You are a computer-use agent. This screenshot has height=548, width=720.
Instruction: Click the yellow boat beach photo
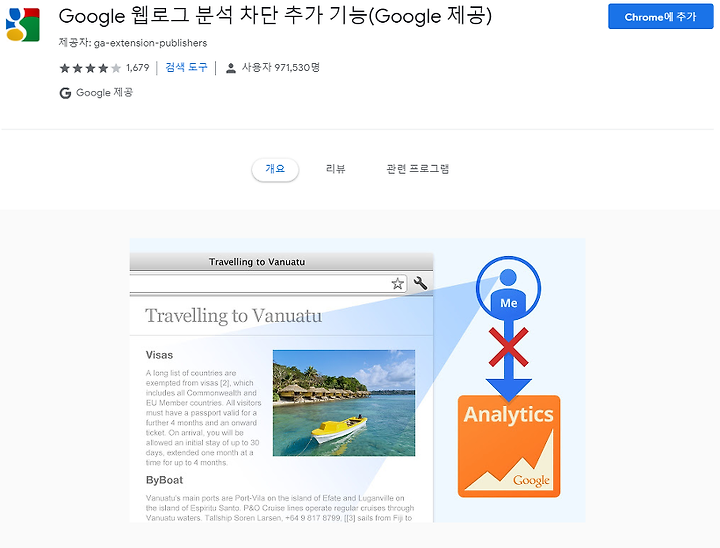pos(344,403)
